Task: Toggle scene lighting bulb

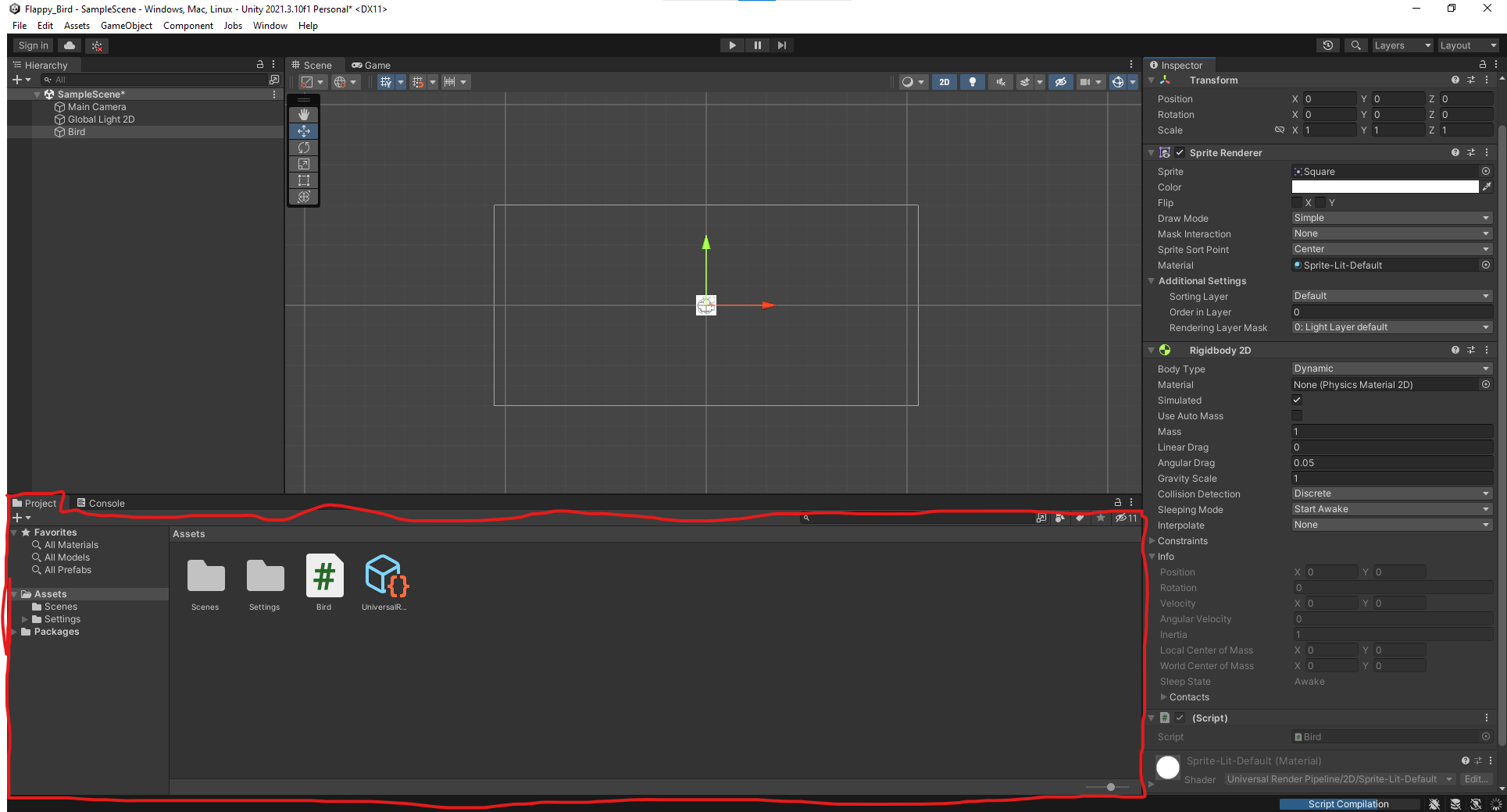Action: tap(973, 82)
